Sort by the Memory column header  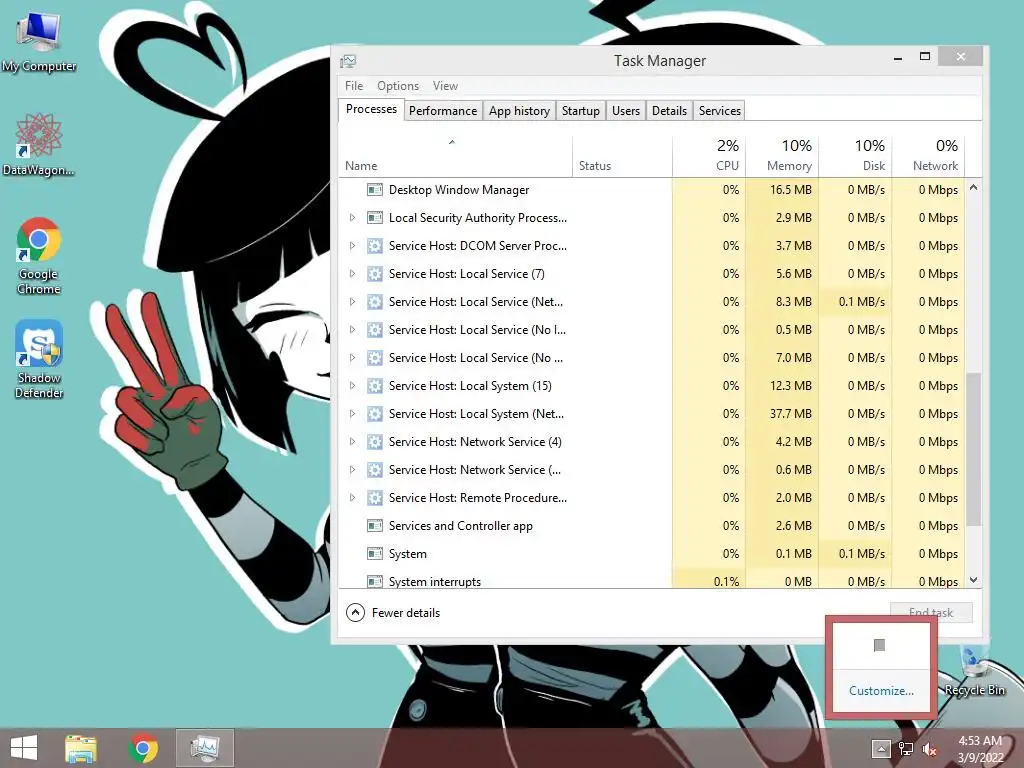pos(782,157)
